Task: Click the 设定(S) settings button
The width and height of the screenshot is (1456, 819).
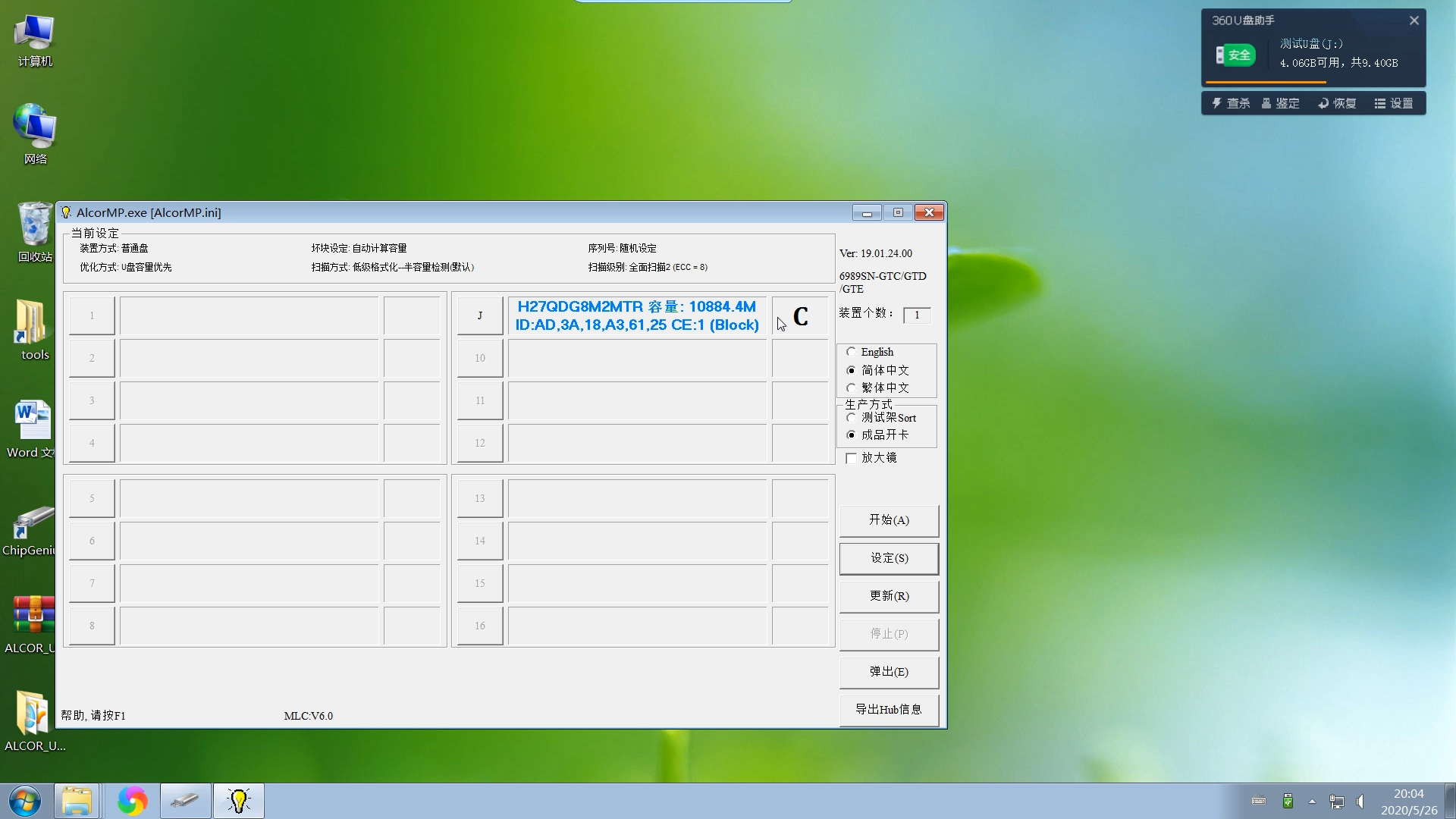Action: 889,557
